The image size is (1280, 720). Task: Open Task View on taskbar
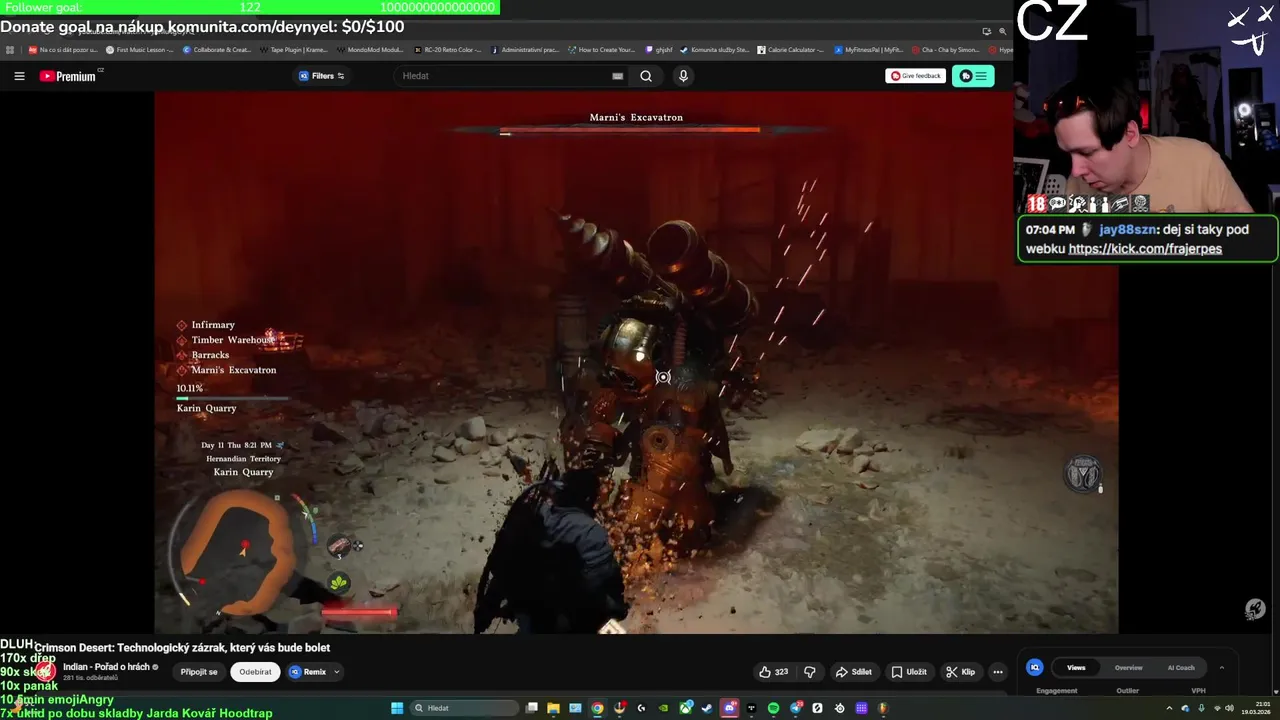[x=532, y=708]
